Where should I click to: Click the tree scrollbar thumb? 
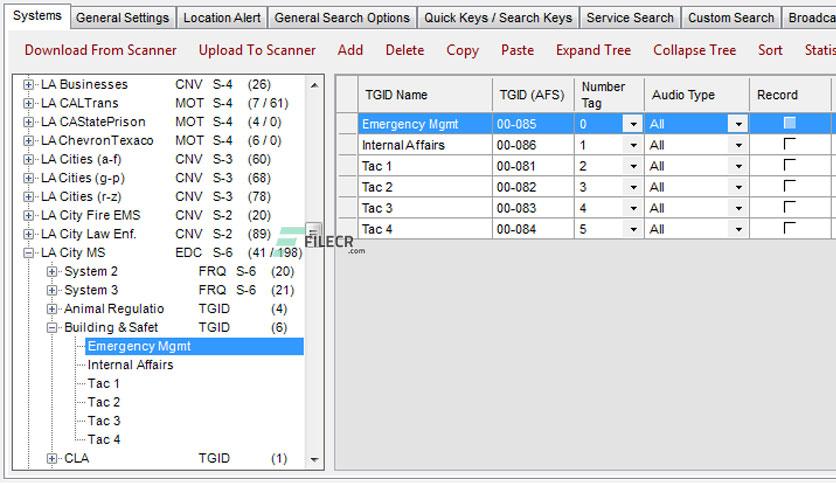pyautogui.click(x=314, y=231)
